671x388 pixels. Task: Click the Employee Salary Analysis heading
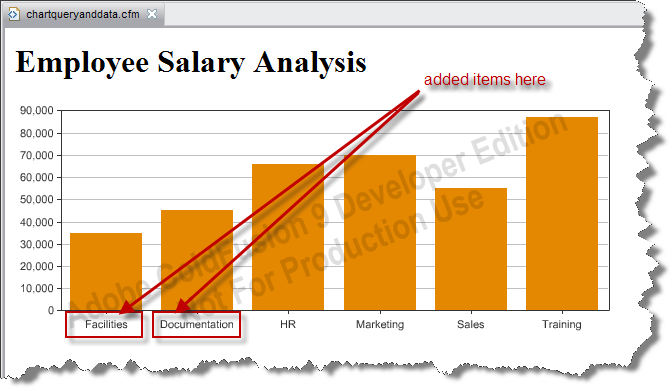point(191,62)
